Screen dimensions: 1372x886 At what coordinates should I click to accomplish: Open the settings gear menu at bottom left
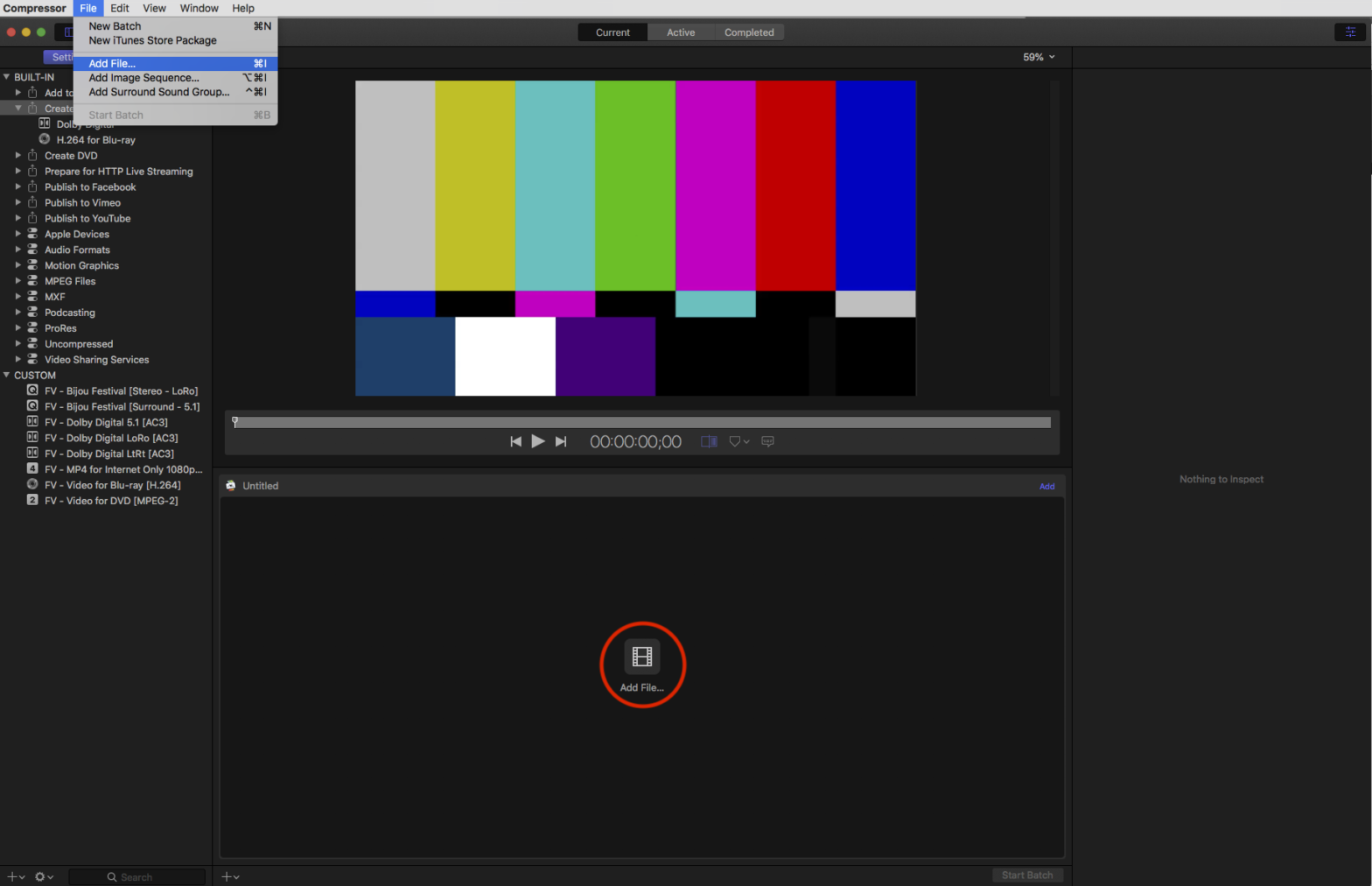pyautogui.click(x=43, y=876)
